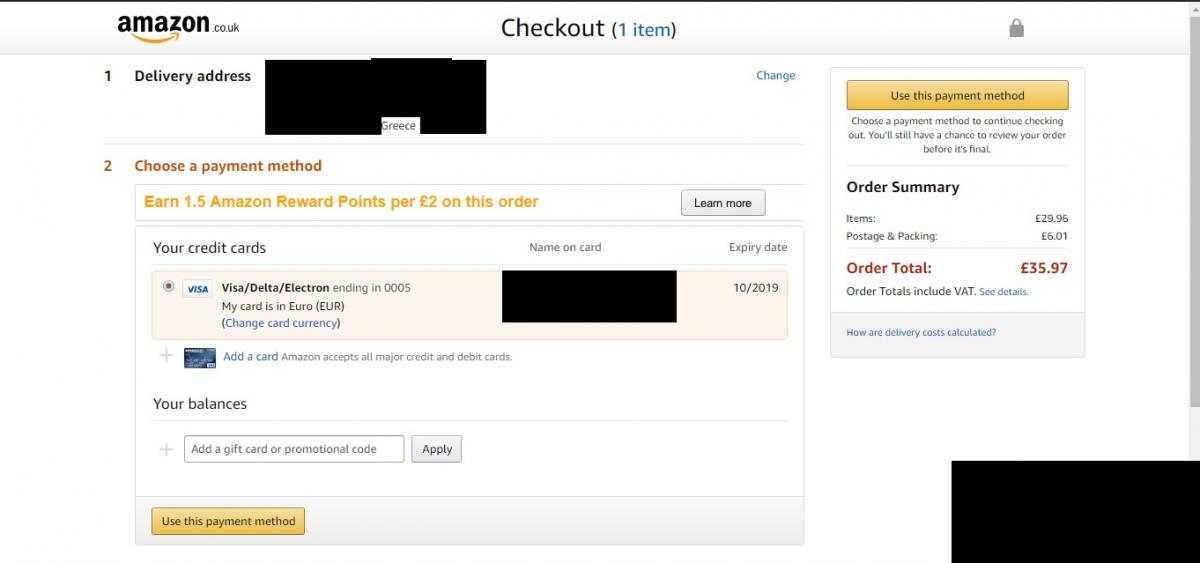Open the Change card currency link
This screenshot has width=1200, height=563.
coord(282,323)
